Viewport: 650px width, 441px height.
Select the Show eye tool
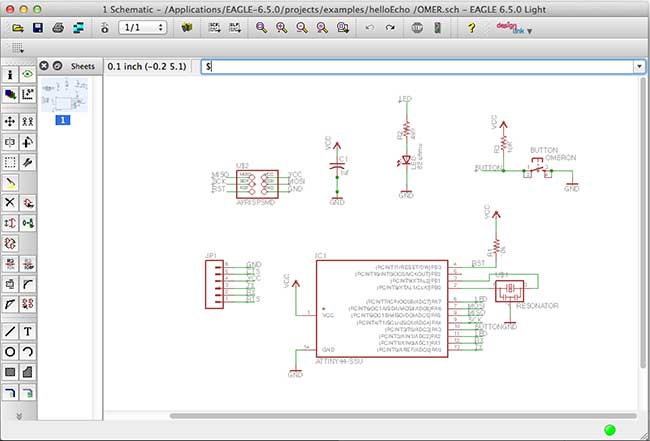coord(28,75)
